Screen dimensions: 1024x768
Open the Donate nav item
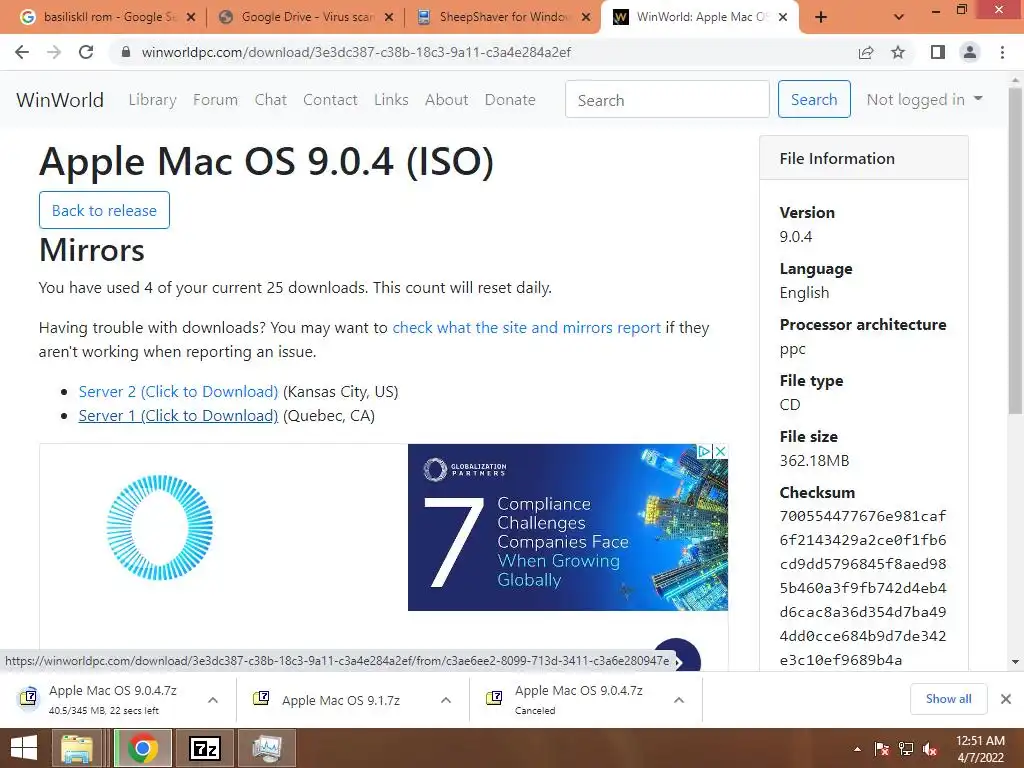click(510, 100)
